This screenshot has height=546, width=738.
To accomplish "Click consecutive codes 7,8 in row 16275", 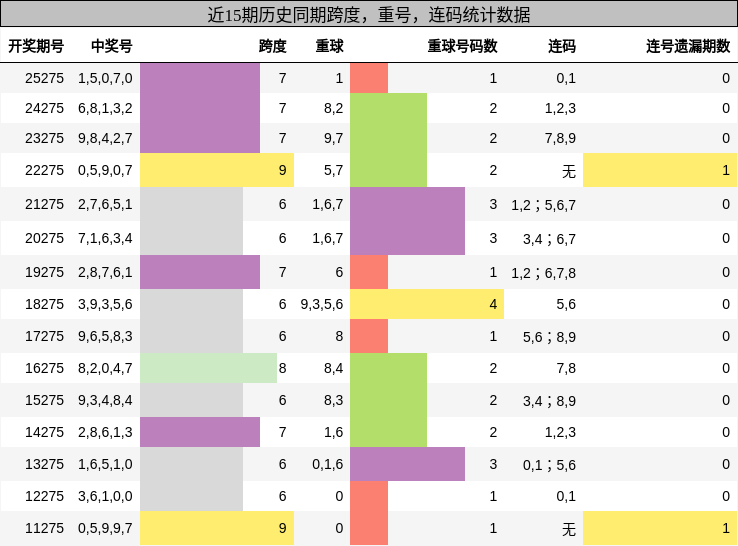I will point(566,368).
